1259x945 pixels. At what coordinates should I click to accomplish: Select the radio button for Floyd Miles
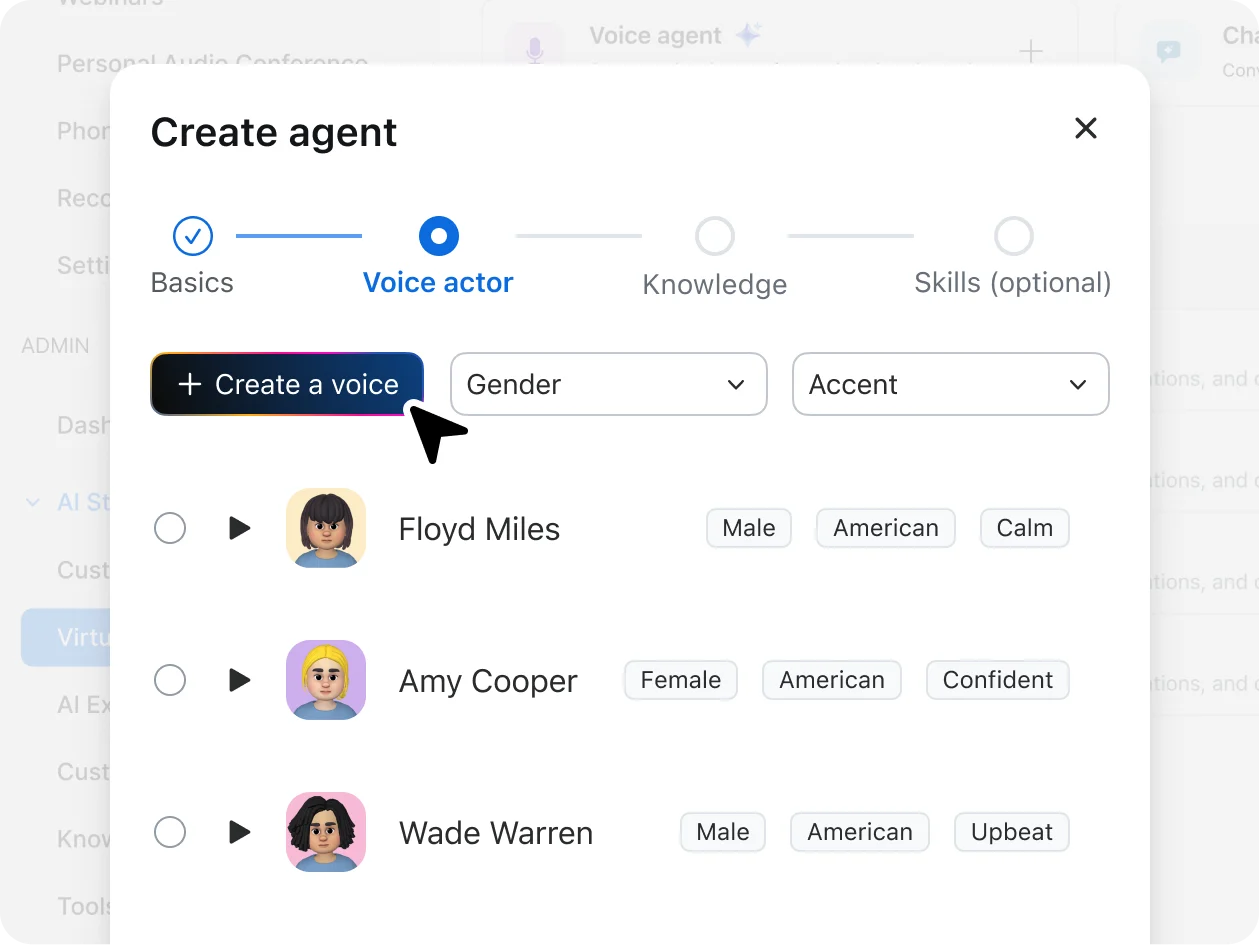[170, 528]
